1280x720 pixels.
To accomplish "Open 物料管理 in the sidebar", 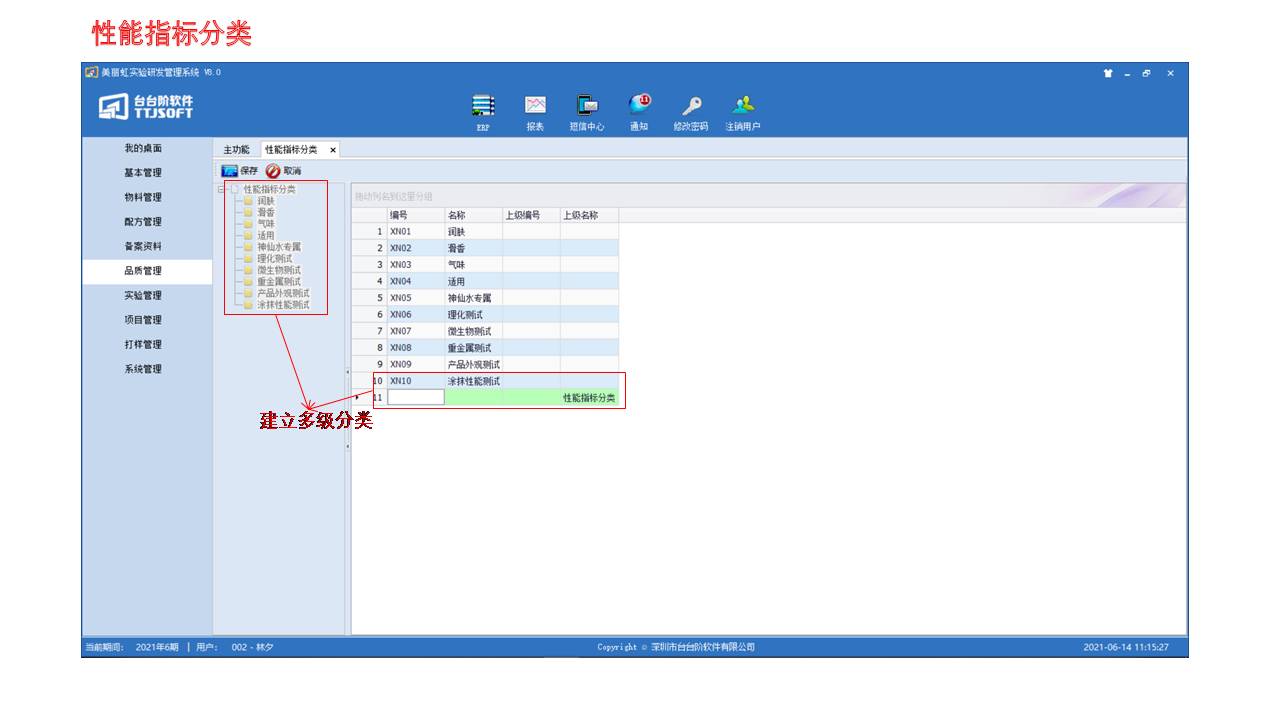I will pyautogui.click(x=143, y=197).
